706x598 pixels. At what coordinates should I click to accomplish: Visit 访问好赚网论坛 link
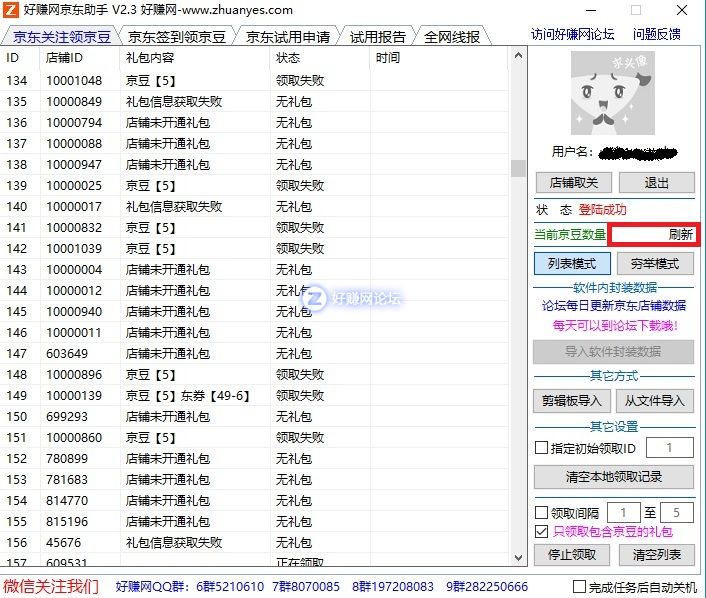point(572,34)
